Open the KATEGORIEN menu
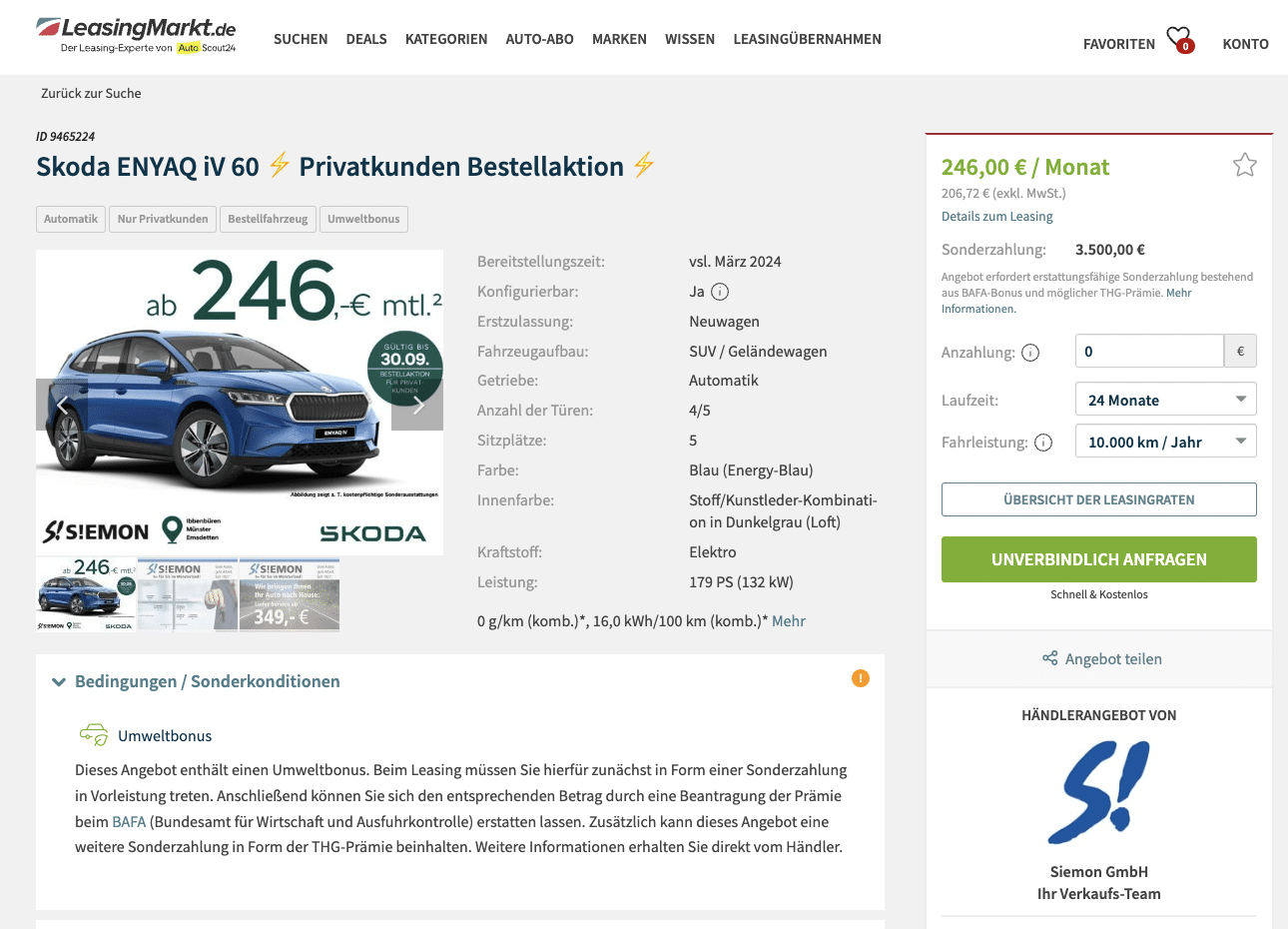 (446, 39)
